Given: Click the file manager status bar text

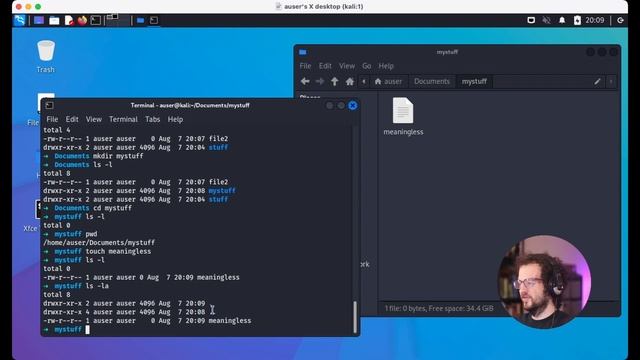Looking at the screenshot, I should [439, 308].
